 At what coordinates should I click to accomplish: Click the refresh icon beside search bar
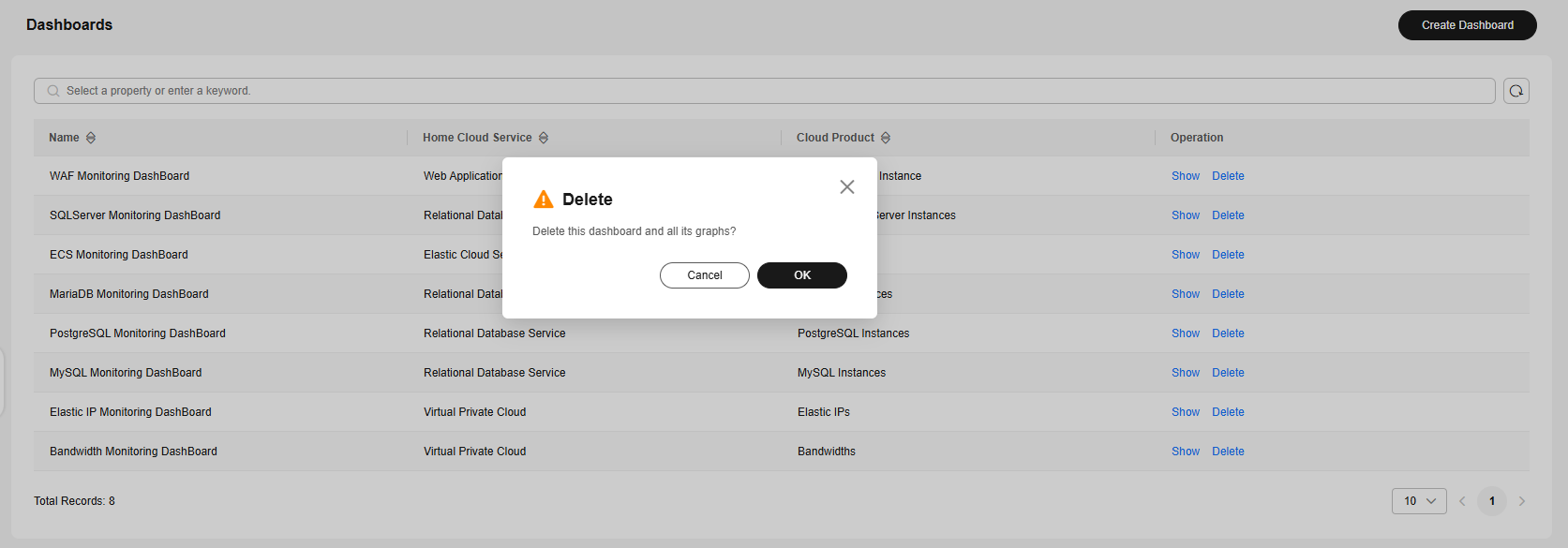(1516, 91)
